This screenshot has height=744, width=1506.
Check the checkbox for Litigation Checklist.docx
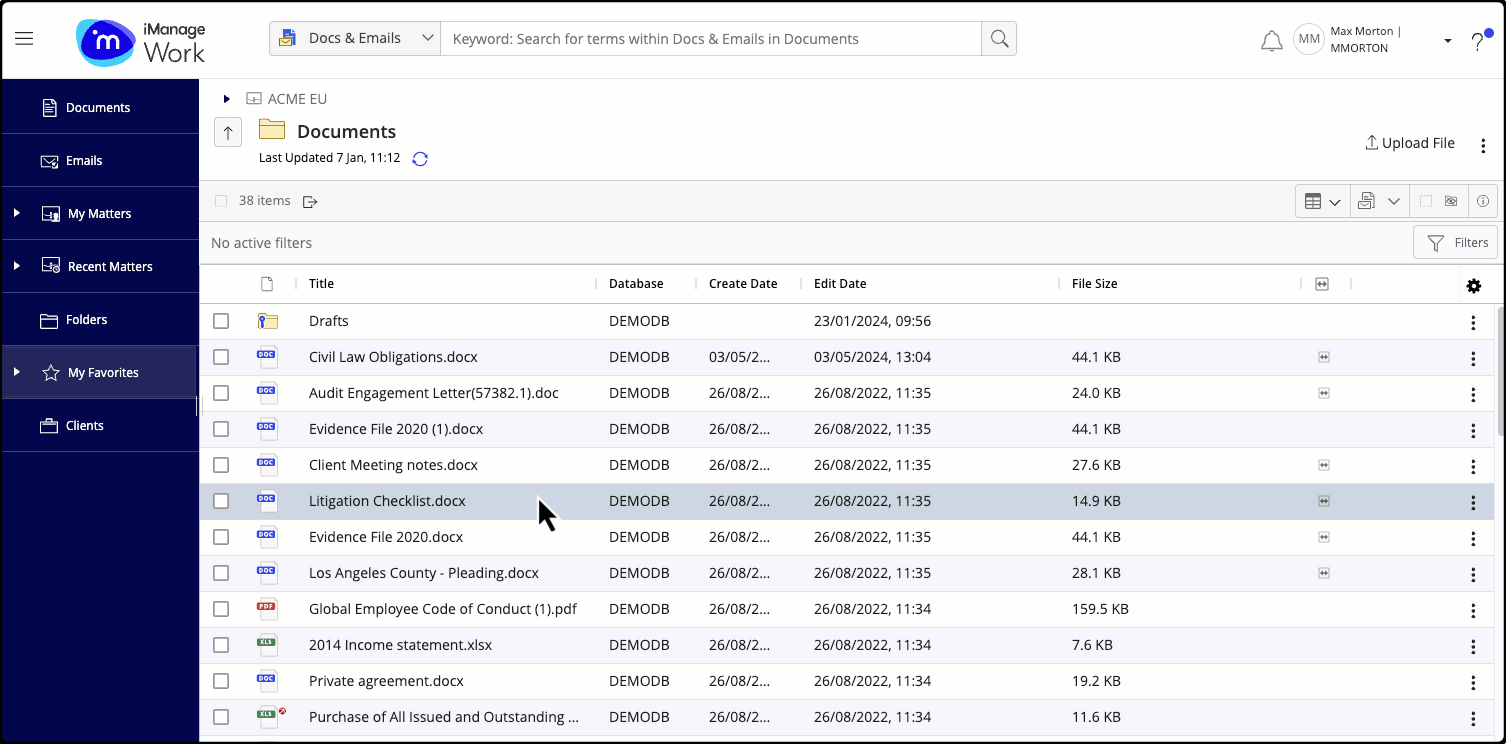pyautogui.click(x=220, y=501)
